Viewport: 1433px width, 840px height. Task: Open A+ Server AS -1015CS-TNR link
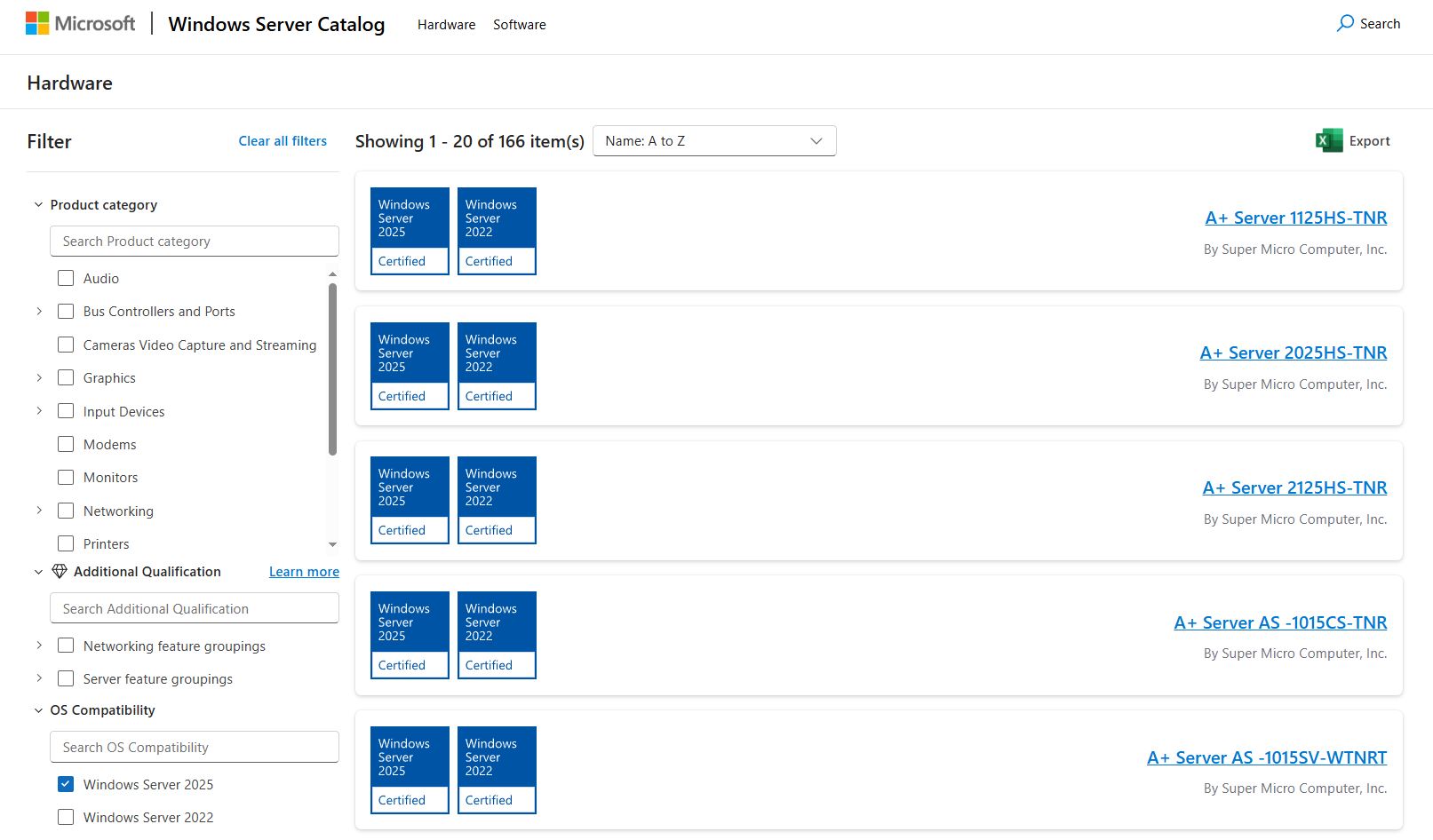tap(1280, 623)
